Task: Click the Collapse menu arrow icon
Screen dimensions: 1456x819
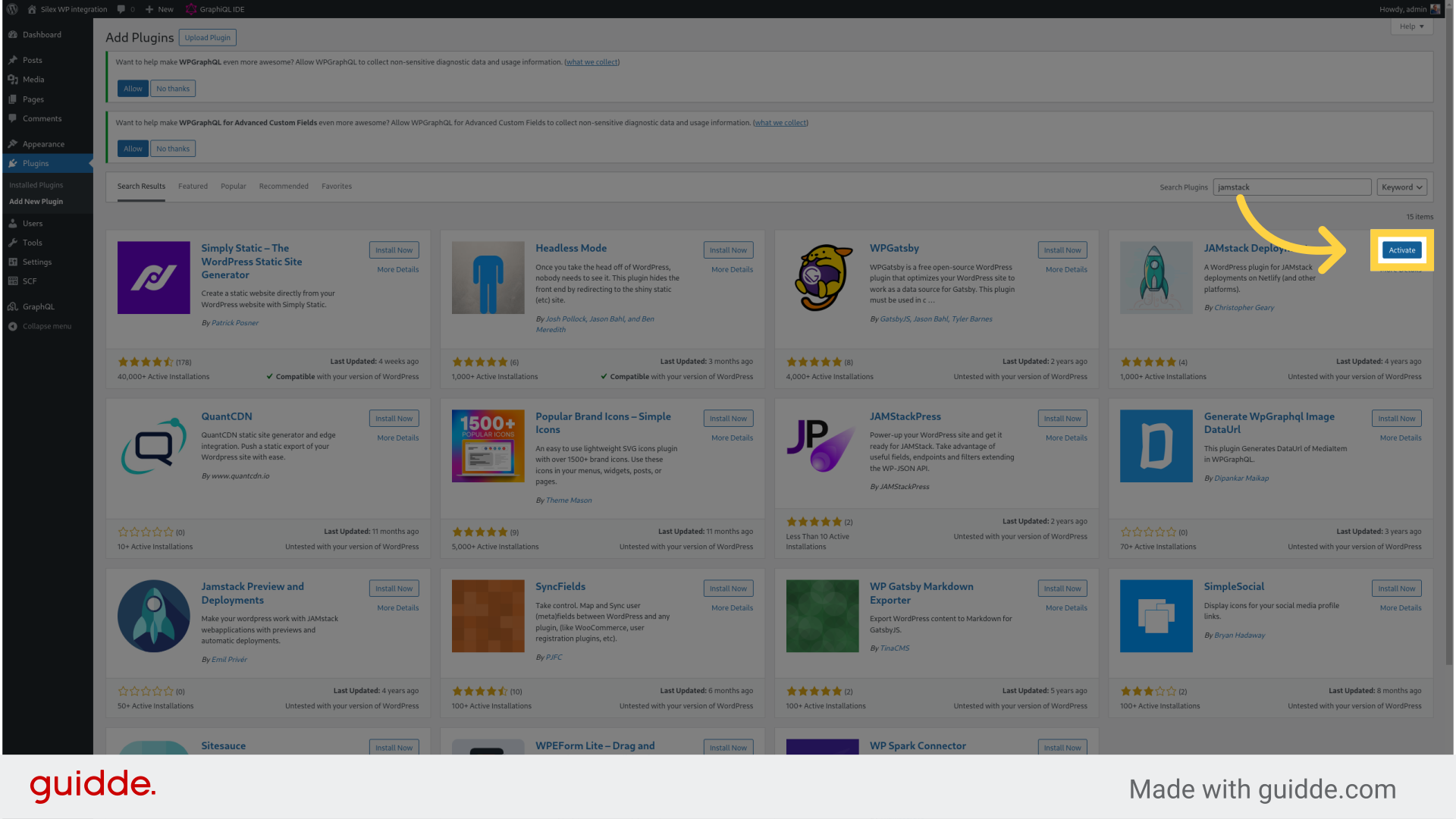Action: pyautogui.click(x=12, y=326)
